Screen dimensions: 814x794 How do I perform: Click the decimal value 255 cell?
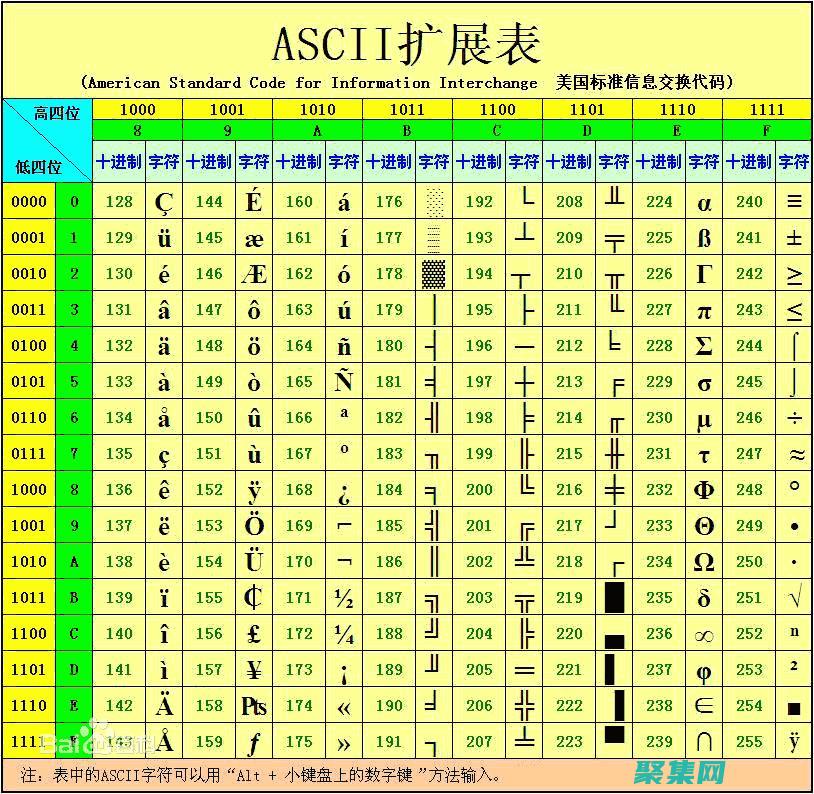[749, 742]
